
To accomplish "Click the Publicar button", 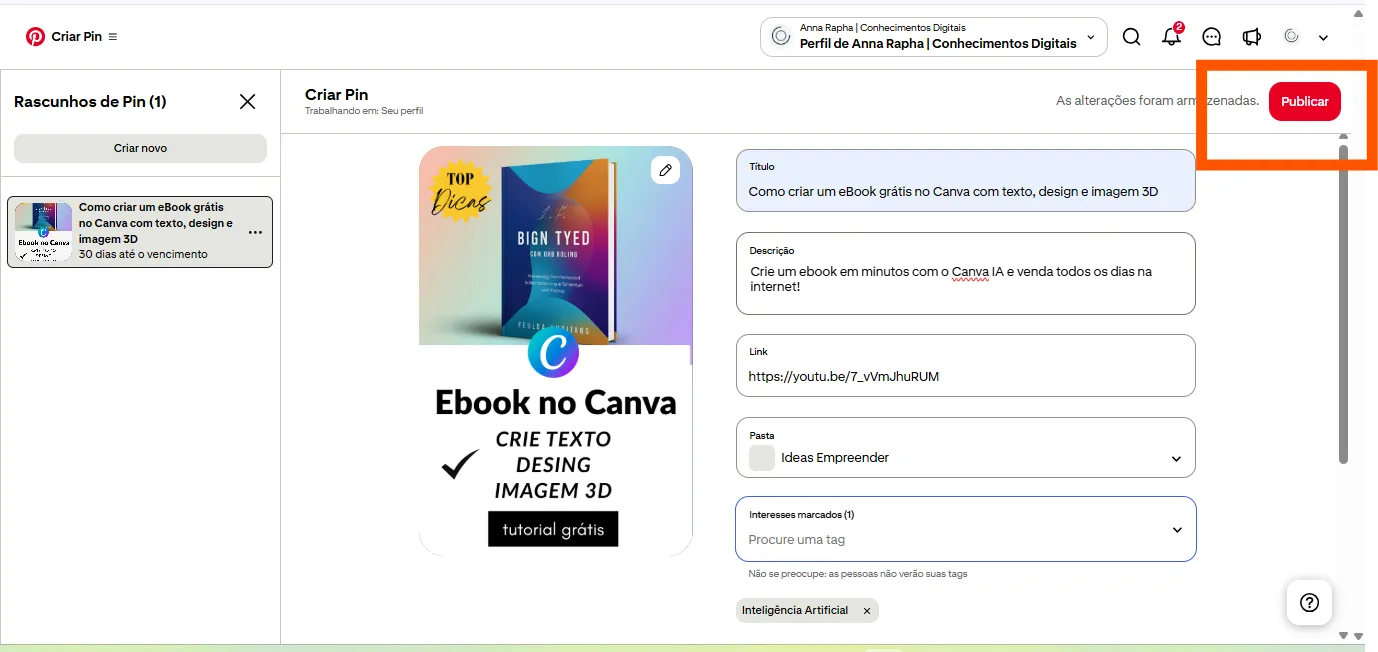I will tap(1305, 101).
